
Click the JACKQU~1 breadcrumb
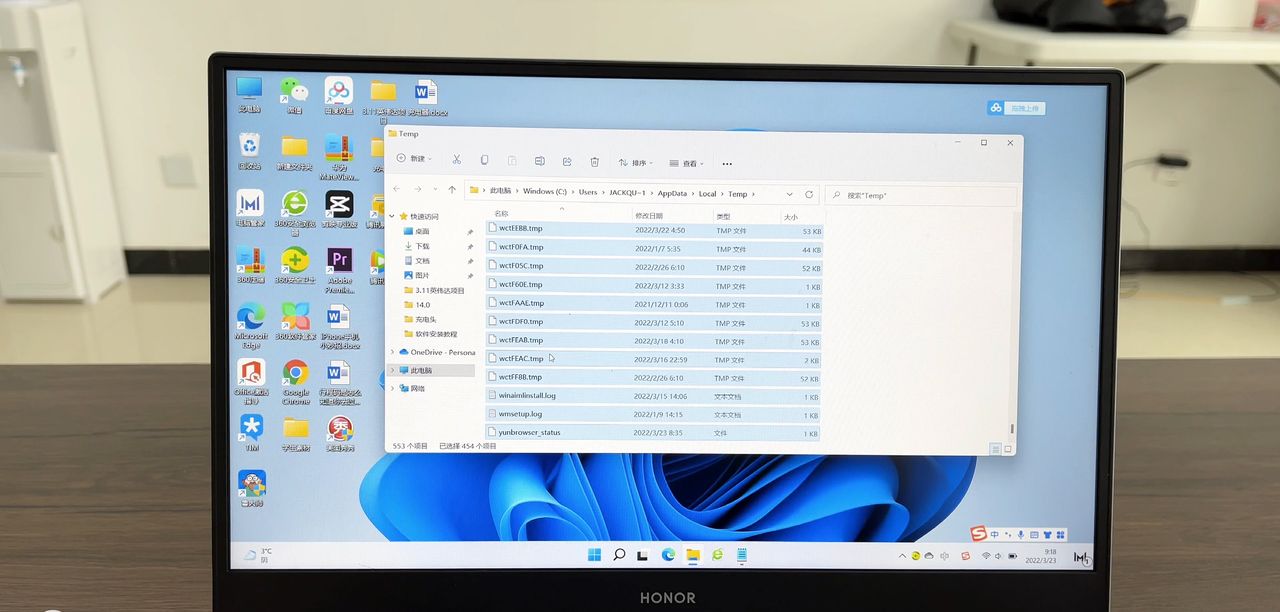(628, 192)
